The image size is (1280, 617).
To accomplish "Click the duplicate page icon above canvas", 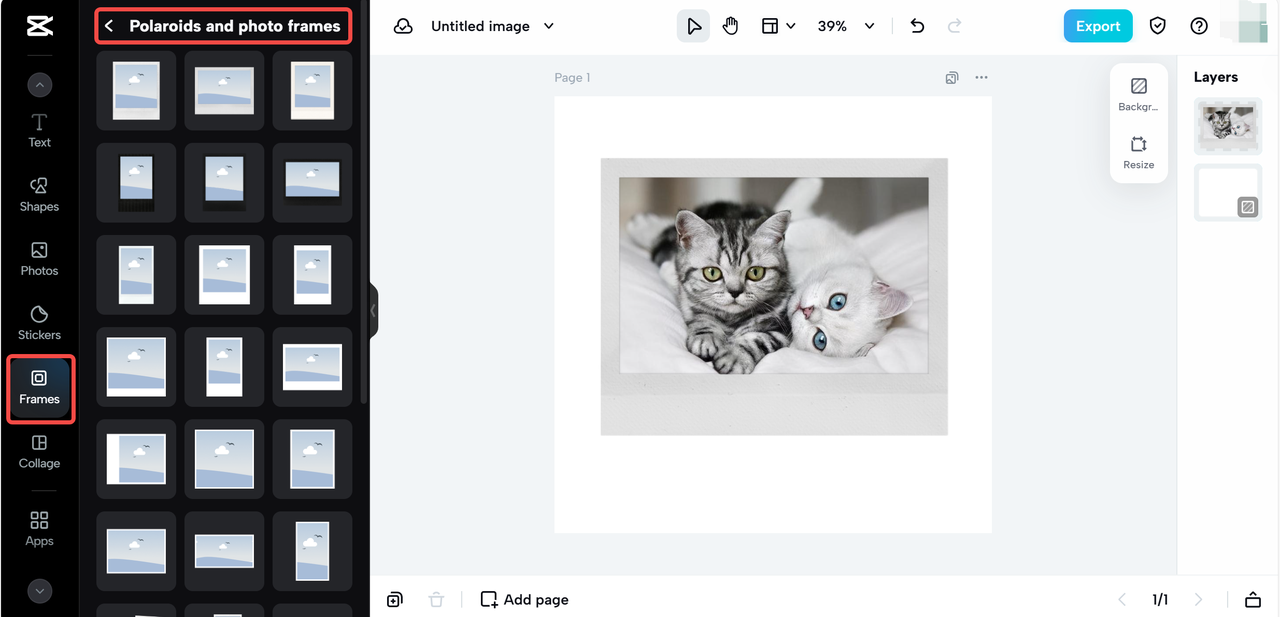I will coord(952,78).
